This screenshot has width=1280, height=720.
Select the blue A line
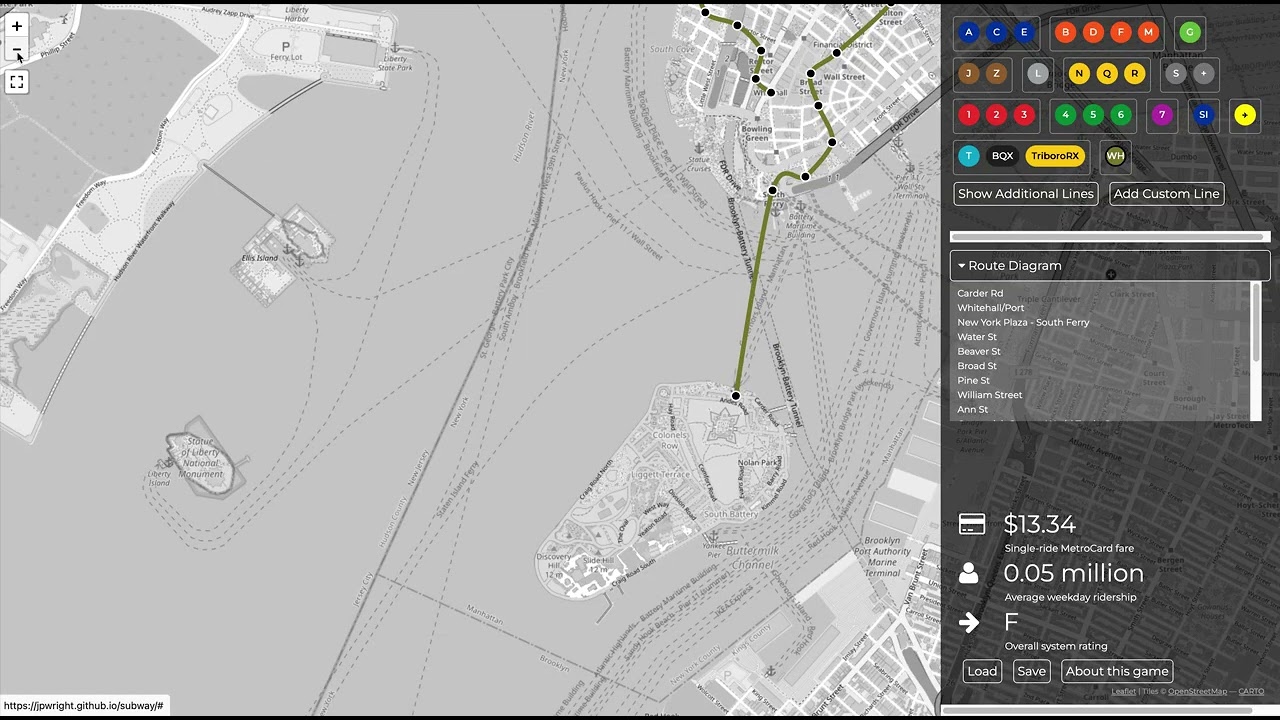pyautogui.click(x=968, y=32)
